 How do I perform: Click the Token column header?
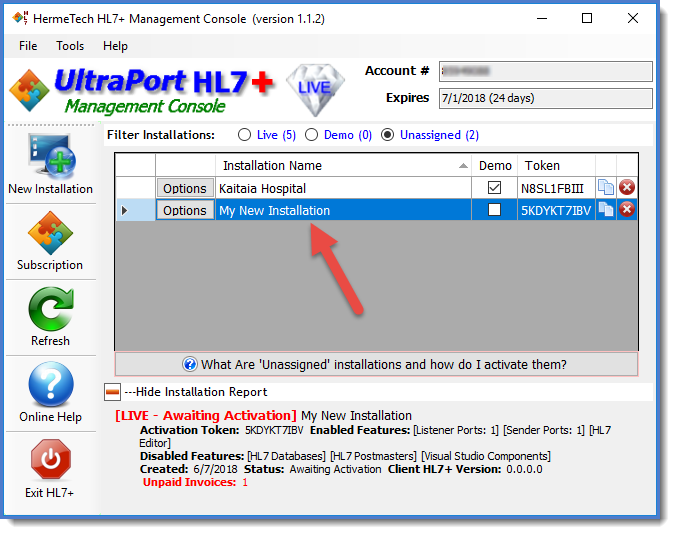tap(556, 165)
